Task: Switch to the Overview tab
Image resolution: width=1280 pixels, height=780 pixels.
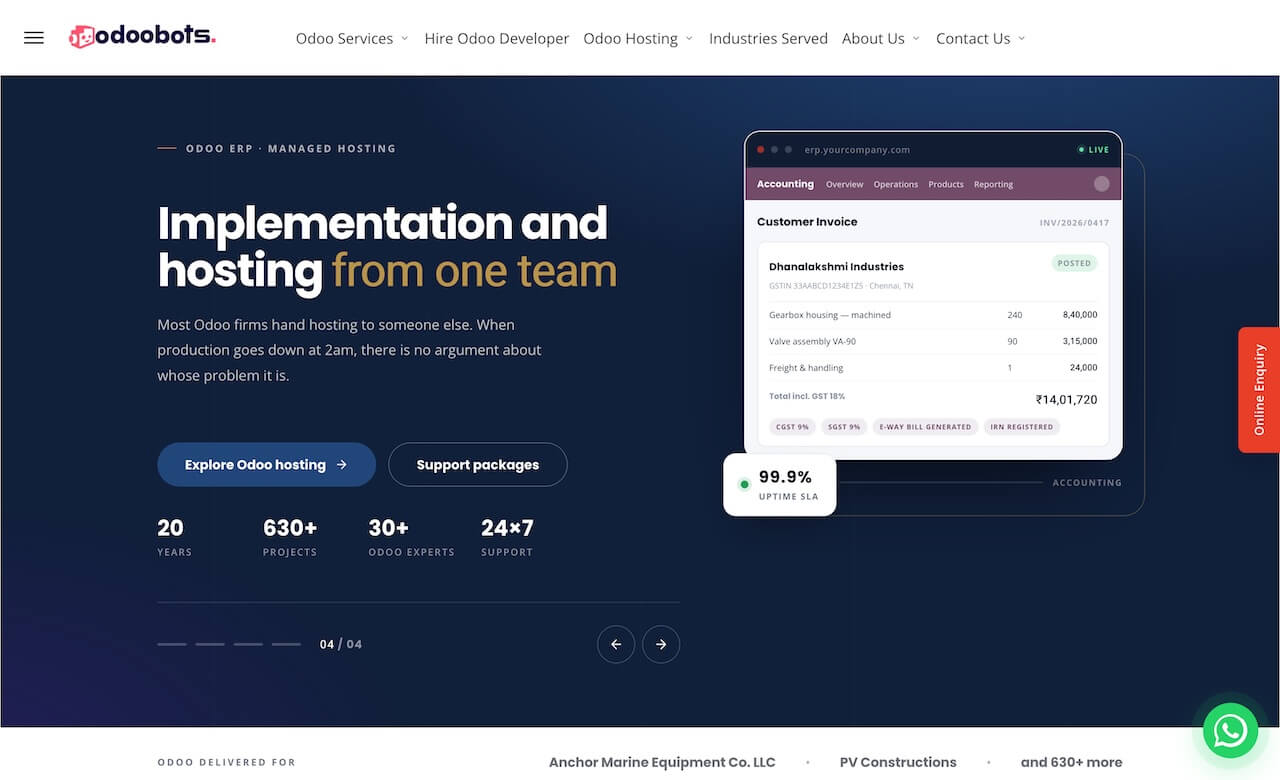Action: point(845,184)
